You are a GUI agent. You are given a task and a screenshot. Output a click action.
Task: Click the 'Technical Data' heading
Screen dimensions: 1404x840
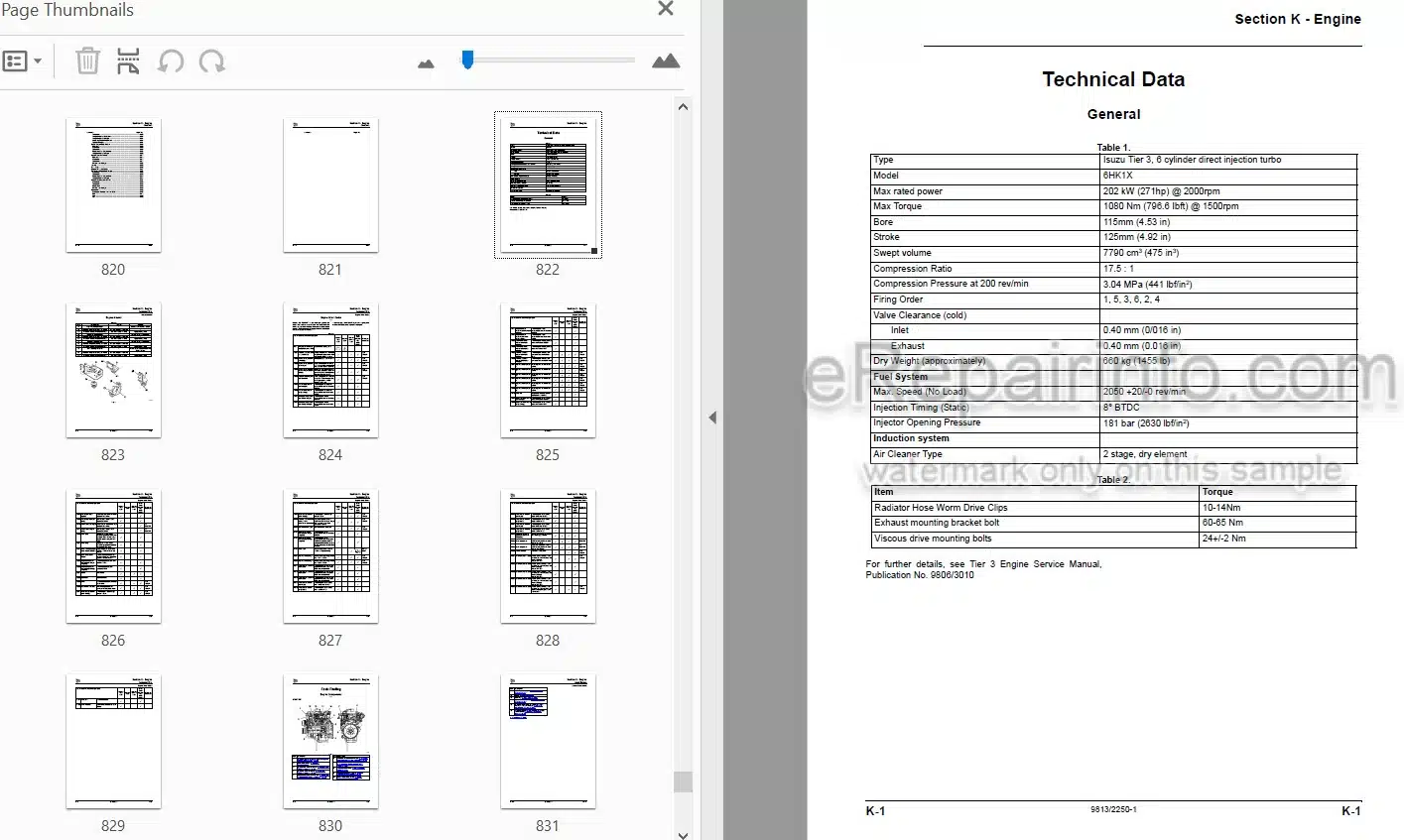point(1113,79)
